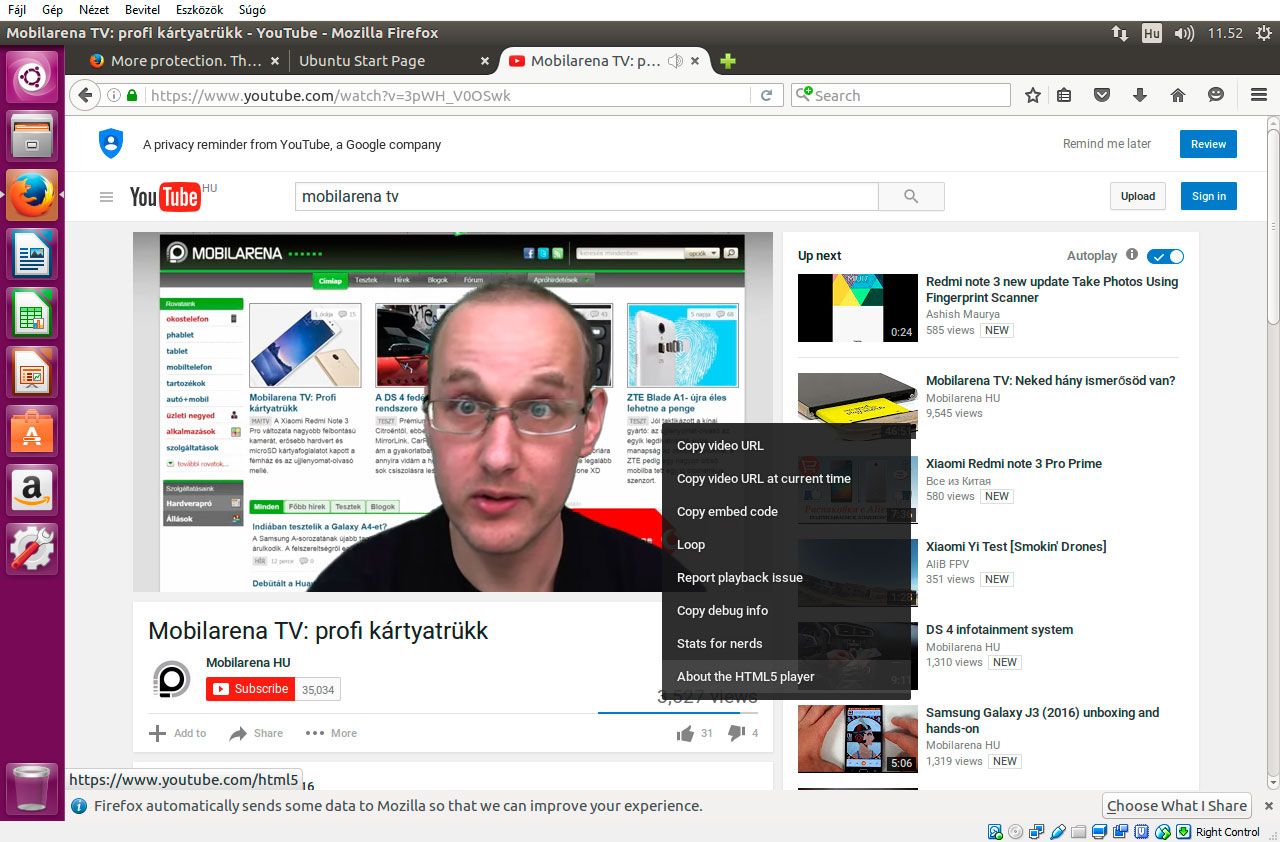Open DS 4 infotainment system video
This screenshot has height=842, width=1280.
point(999,630)
